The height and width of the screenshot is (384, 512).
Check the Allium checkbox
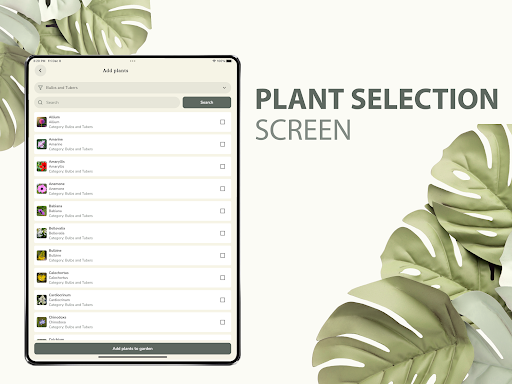pos(223,122)
